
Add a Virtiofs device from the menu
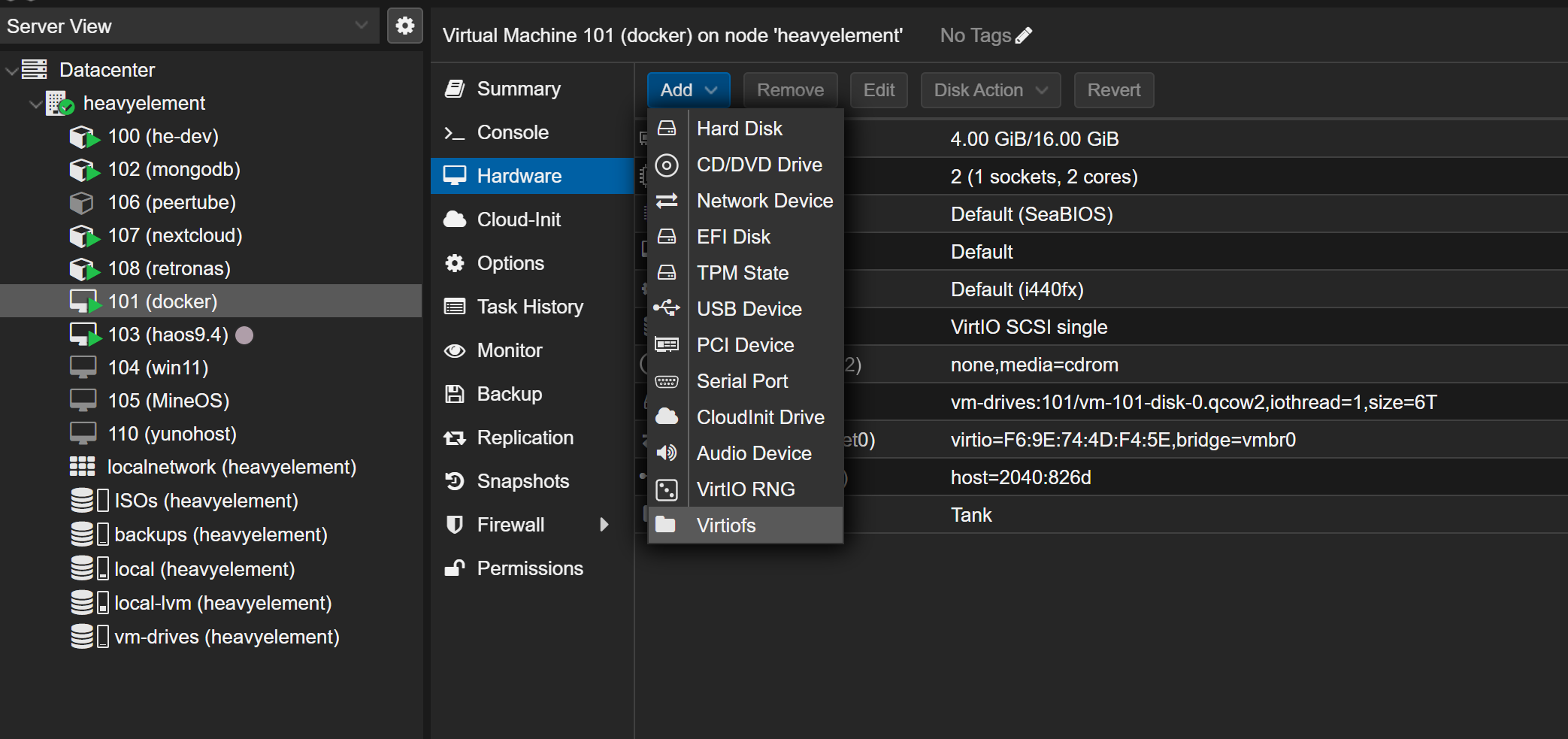coord(725,525)
